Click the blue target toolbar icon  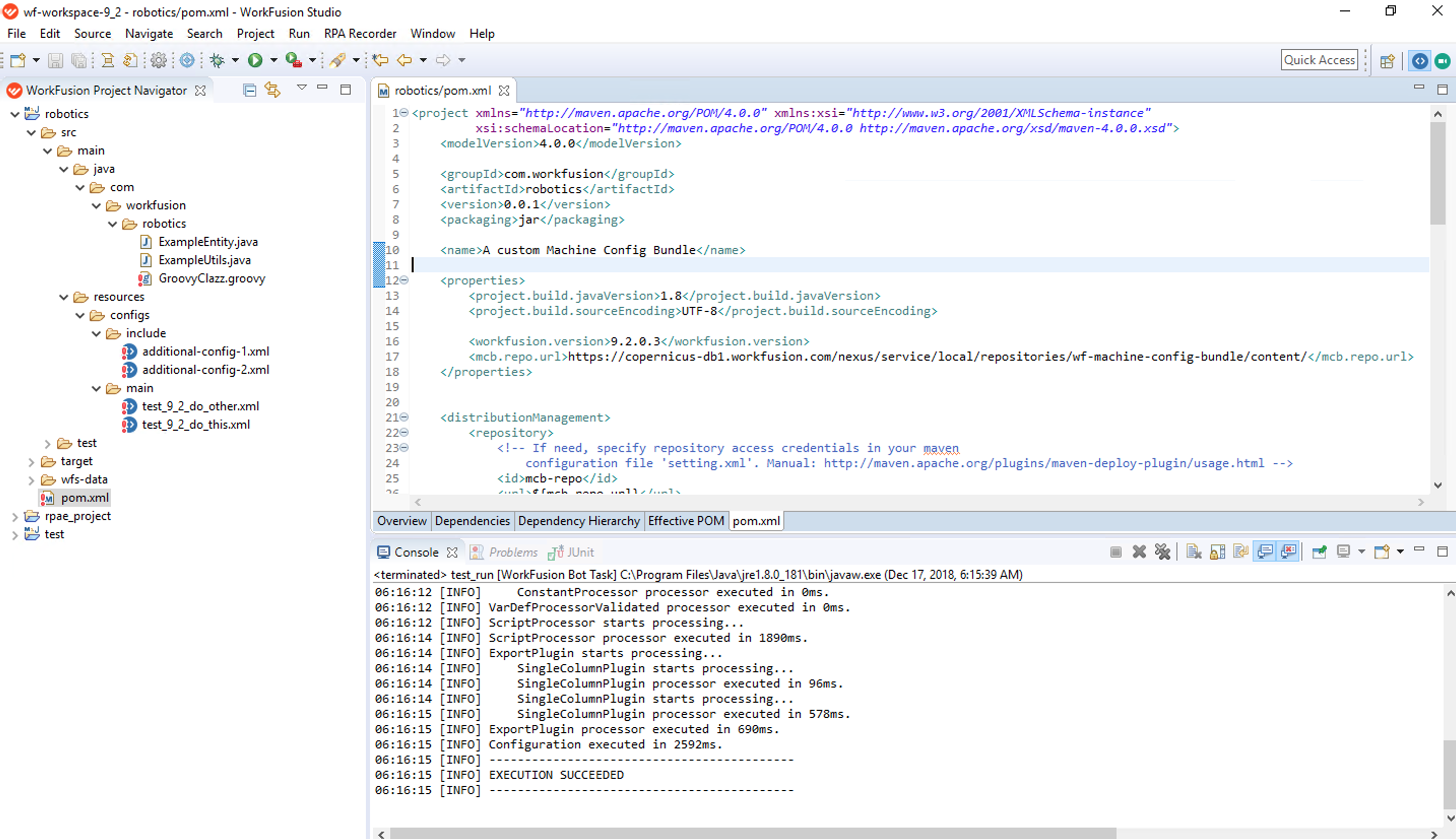coord(187,60)
